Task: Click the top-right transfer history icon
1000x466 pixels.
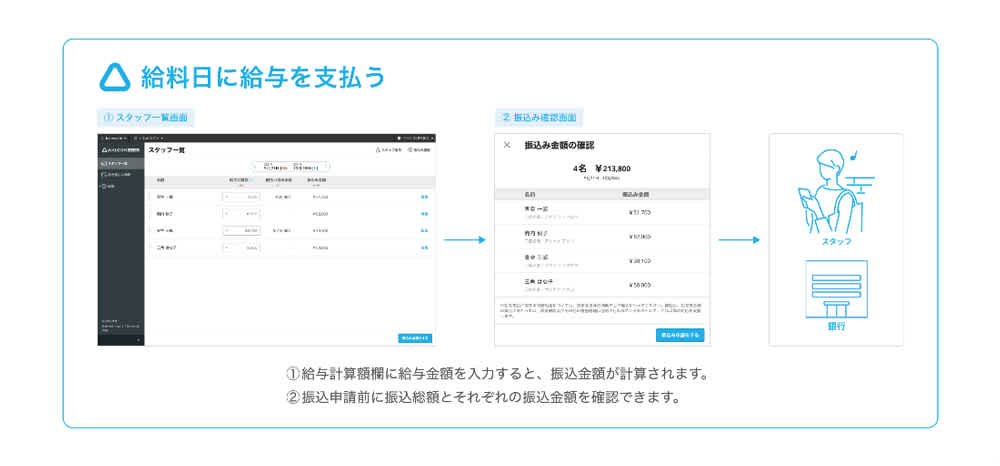Action: (x=421, y=149)
